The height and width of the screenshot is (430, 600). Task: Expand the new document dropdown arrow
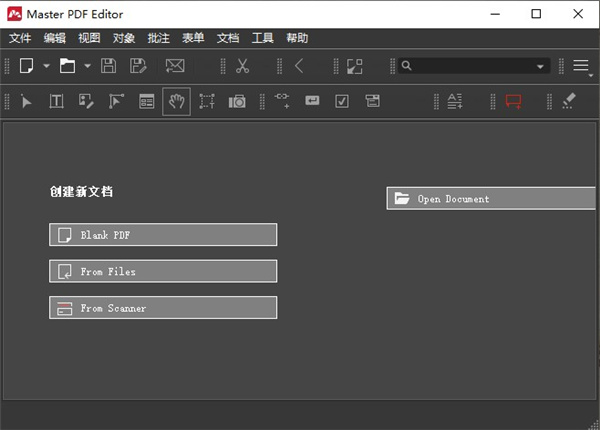tap(46, 67)
